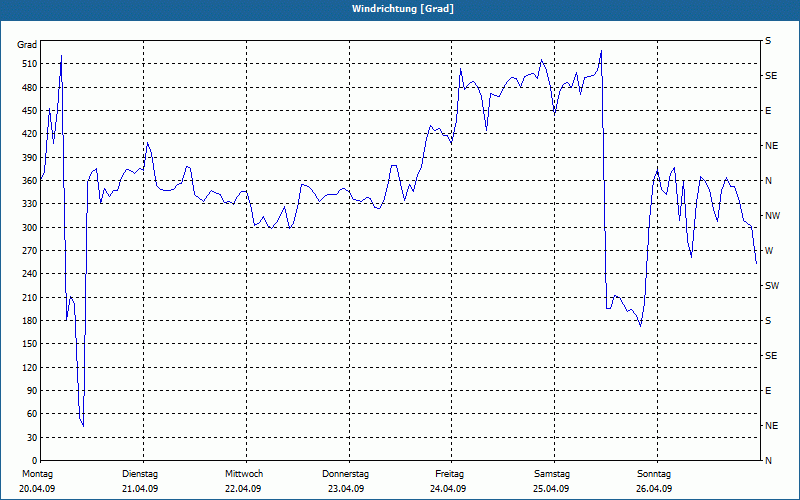Click the 510 value on the left axis
The image size is (800, 500).
point(30,64)
